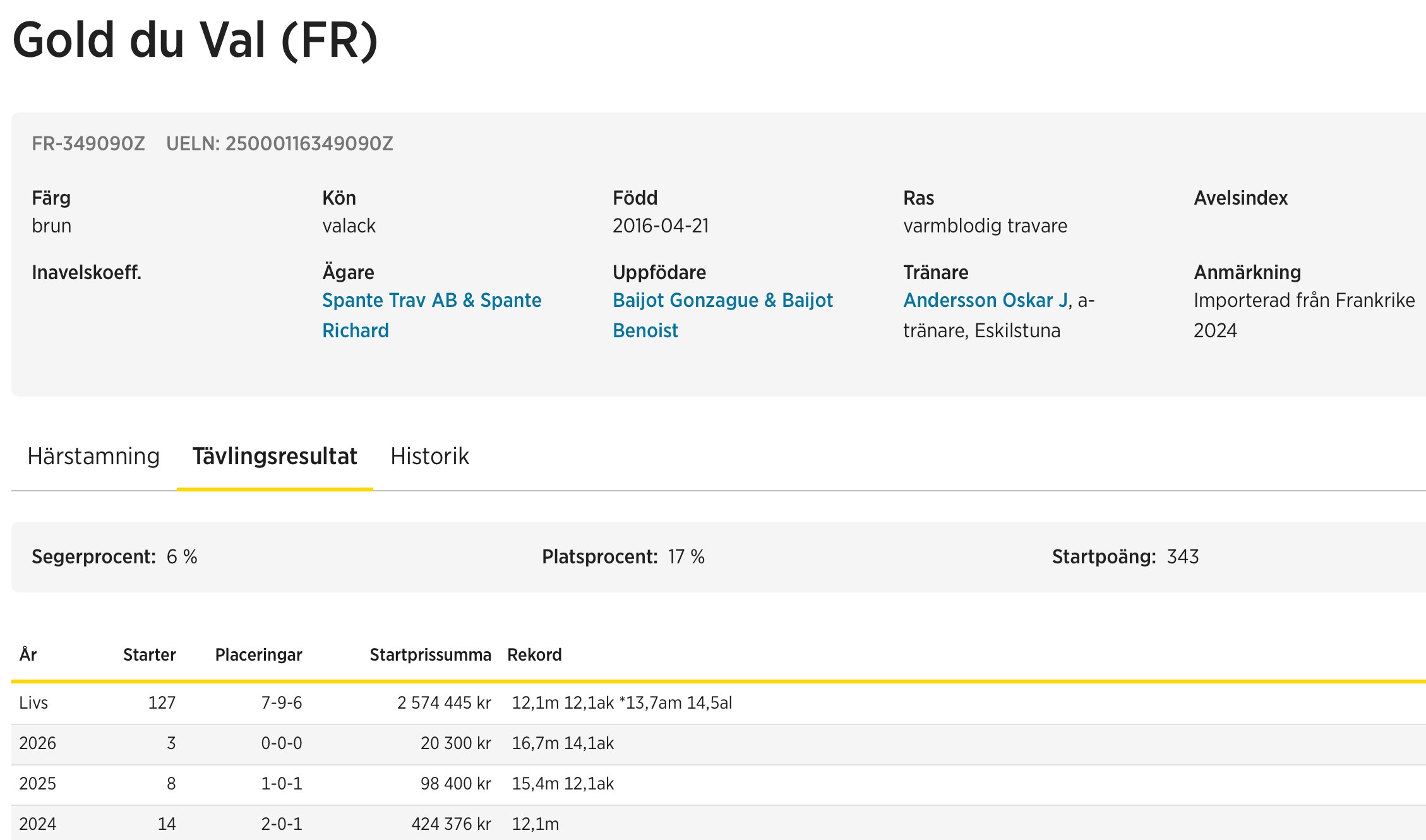The image size is (1426, 840).
Task: Click the Starter column header
Action: tap(149, 654)
